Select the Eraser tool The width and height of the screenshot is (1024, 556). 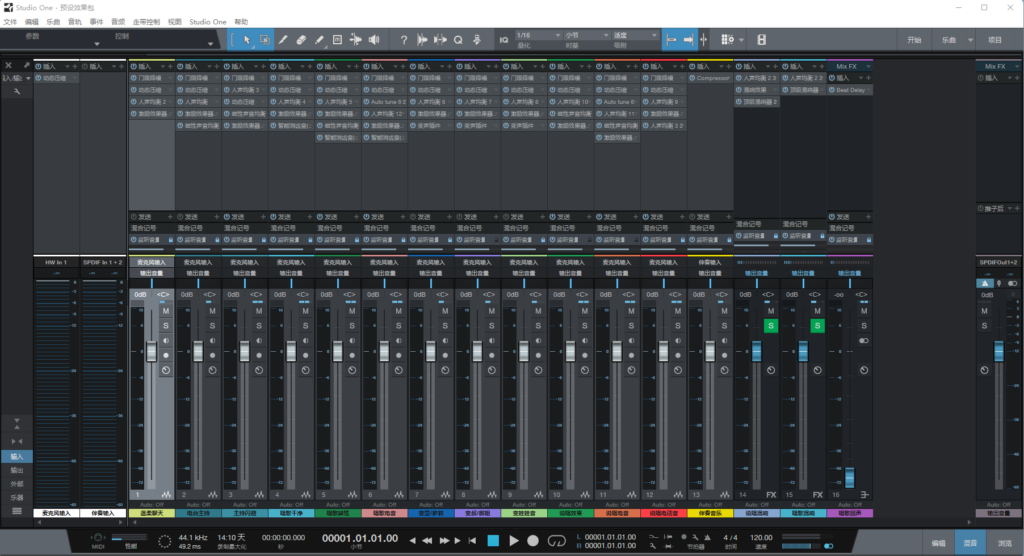(301, 40)
